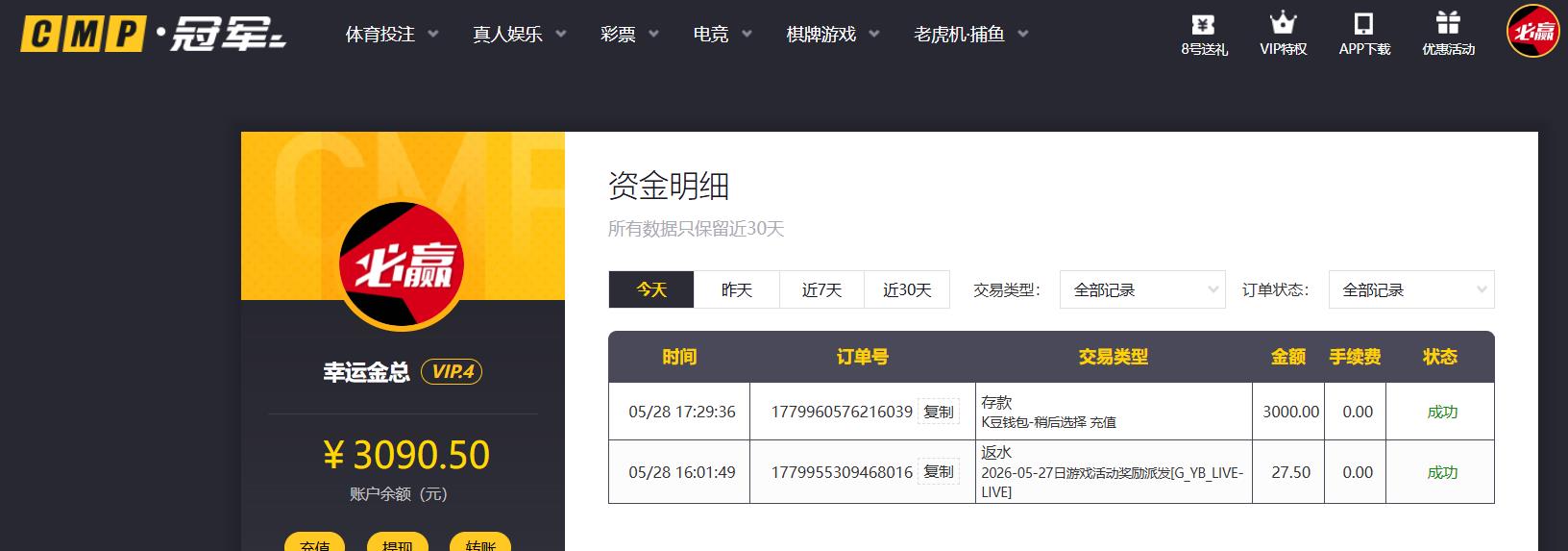1568x551 pixels.
Task: Click the 订单号 column header
Action: (863, 357)
